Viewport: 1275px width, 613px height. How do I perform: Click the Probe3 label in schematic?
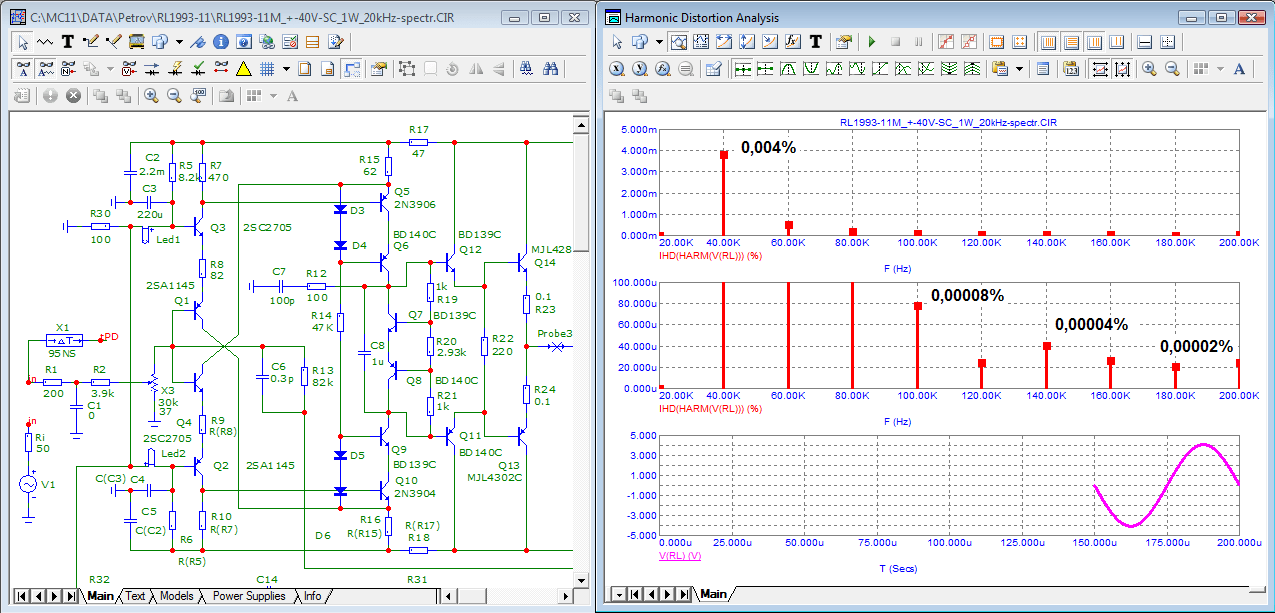coord(556,333)
